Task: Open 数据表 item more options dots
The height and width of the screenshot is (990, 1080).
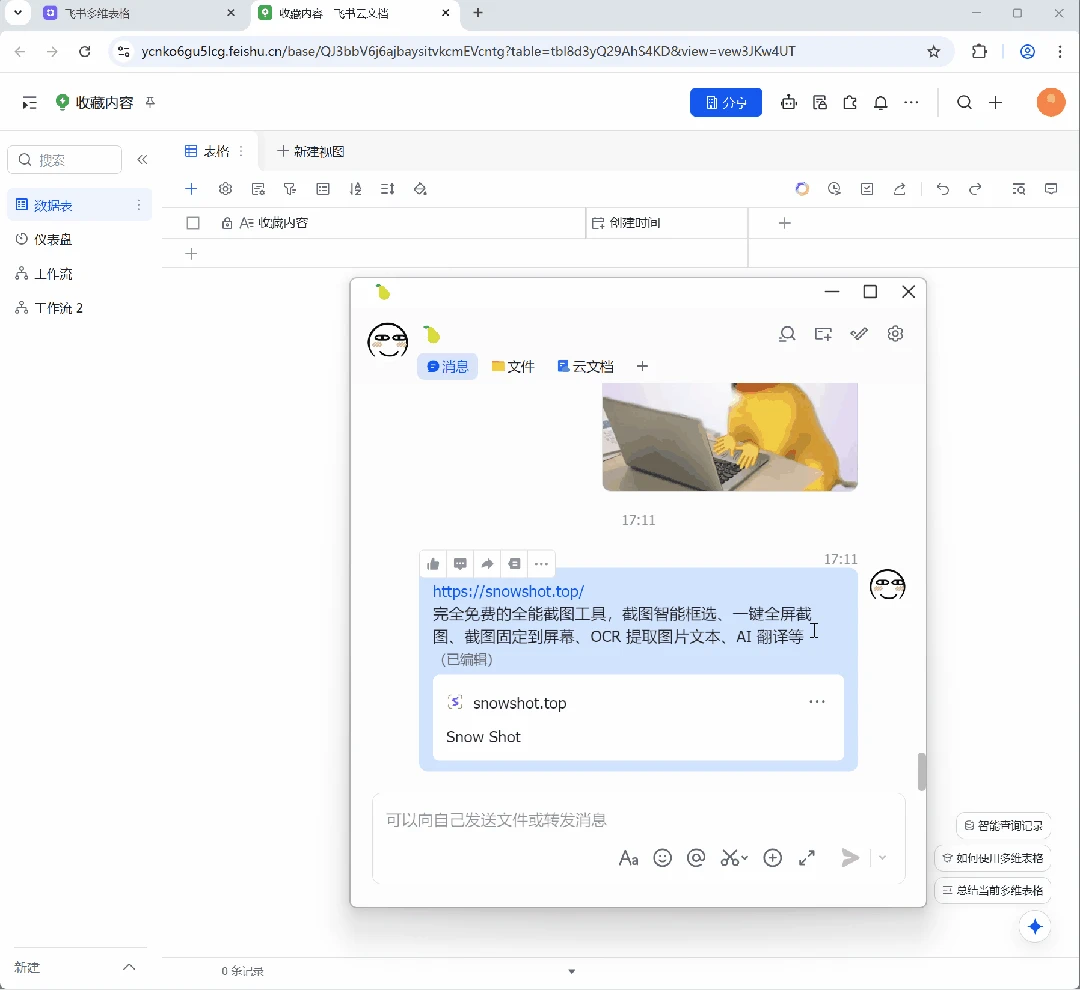Action: [138, 205]
